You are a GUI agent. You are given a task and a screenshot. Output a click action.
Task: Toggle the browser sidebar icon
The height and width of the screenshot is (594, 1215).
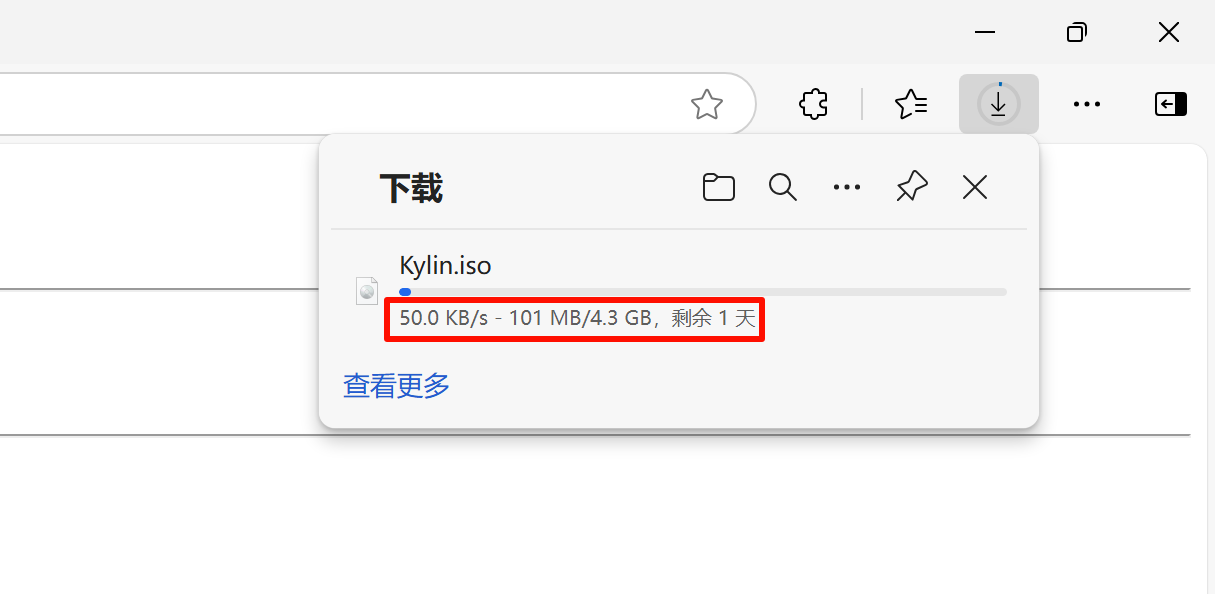(1170, 104)
